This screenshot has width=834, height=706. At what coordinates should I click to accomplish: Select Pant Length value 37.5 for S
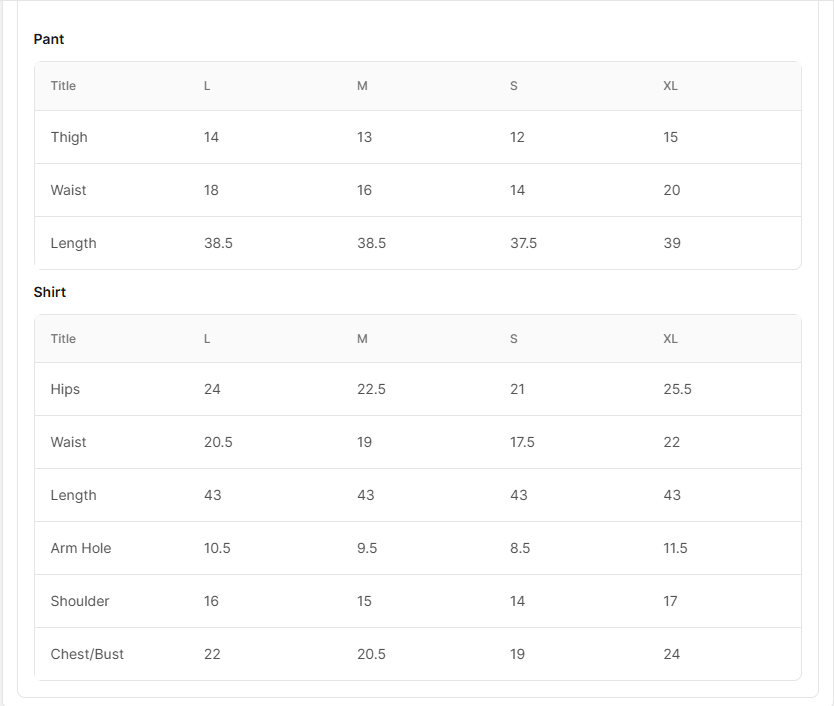pyautogui.click(x=523, y=243)
